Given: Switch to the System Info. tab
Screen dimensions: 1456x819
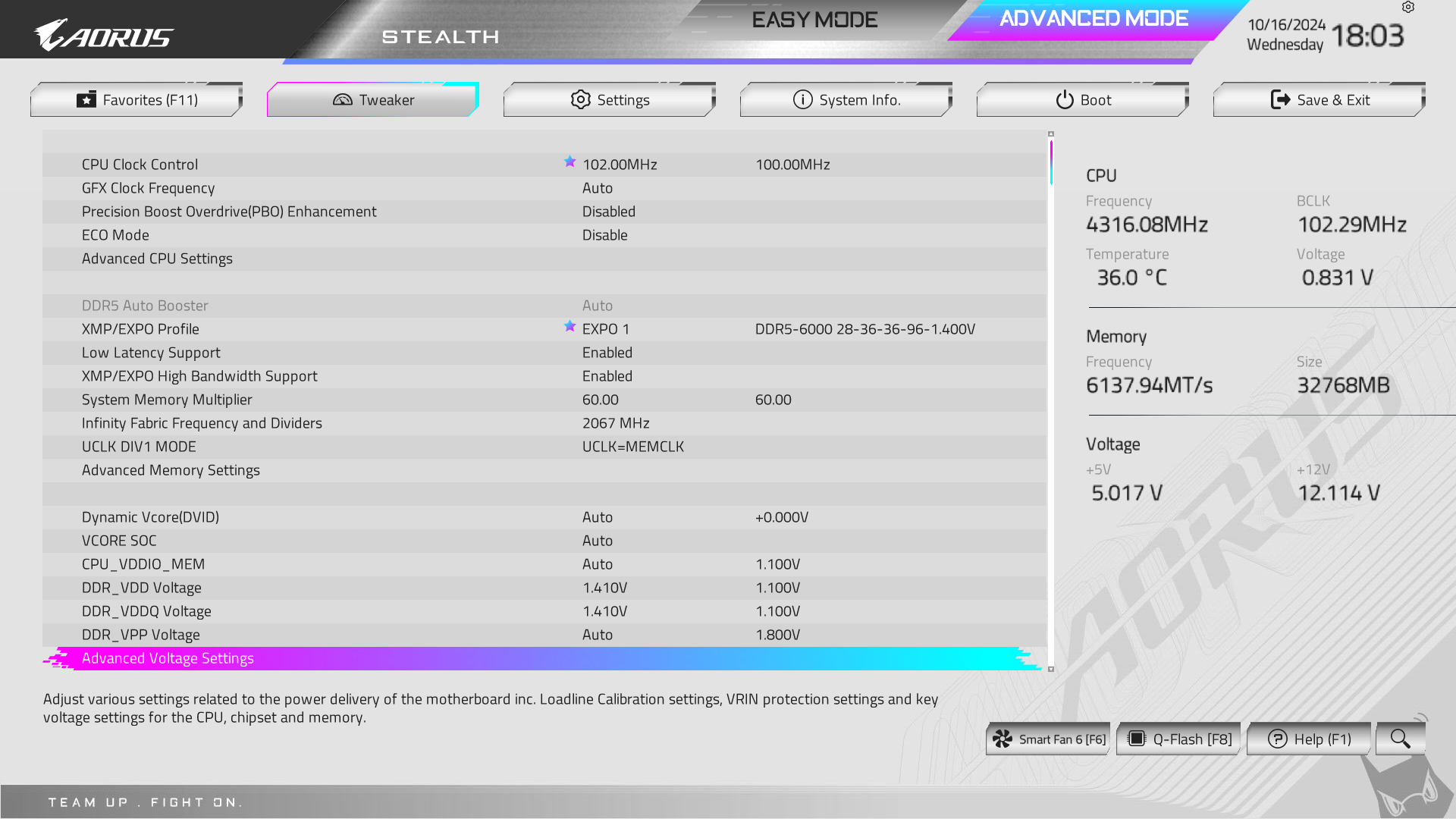Looking at the screenshot, I should pos(846,100).
